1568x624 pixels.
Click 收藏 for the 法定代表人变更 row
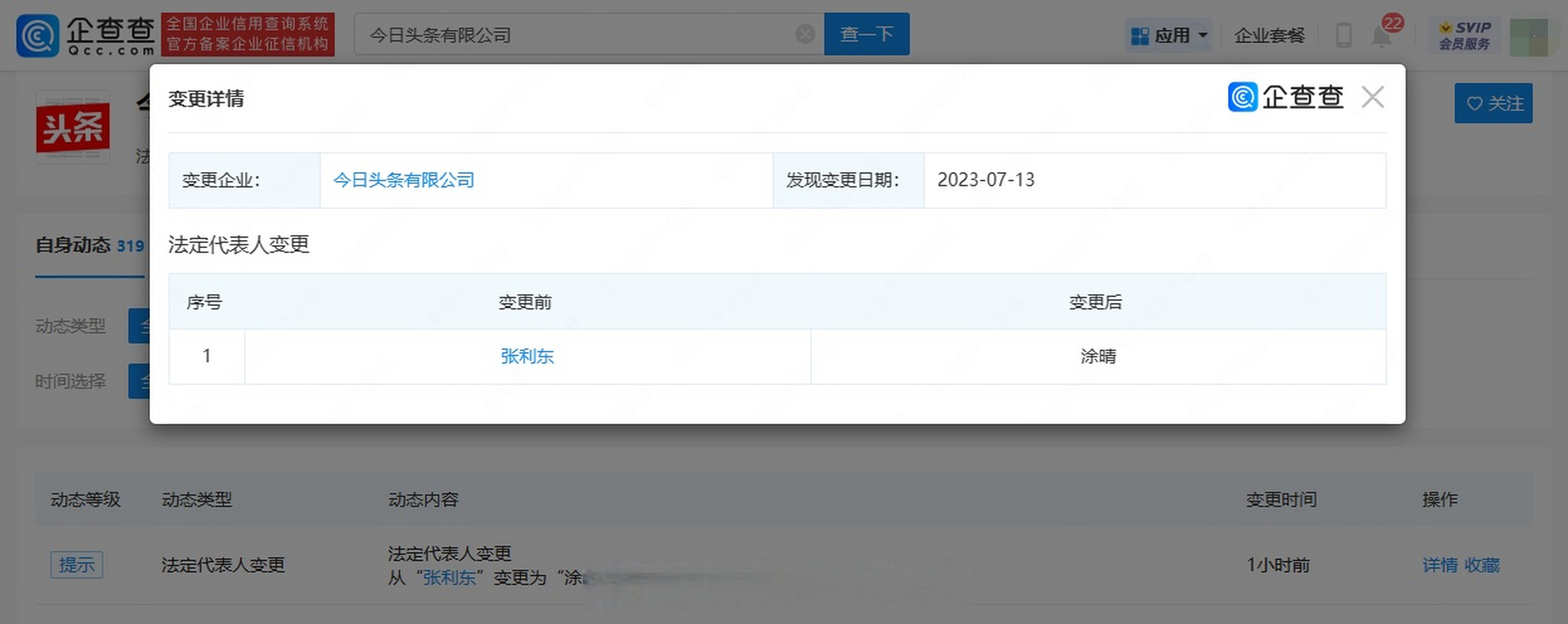tap(1482, 565)
